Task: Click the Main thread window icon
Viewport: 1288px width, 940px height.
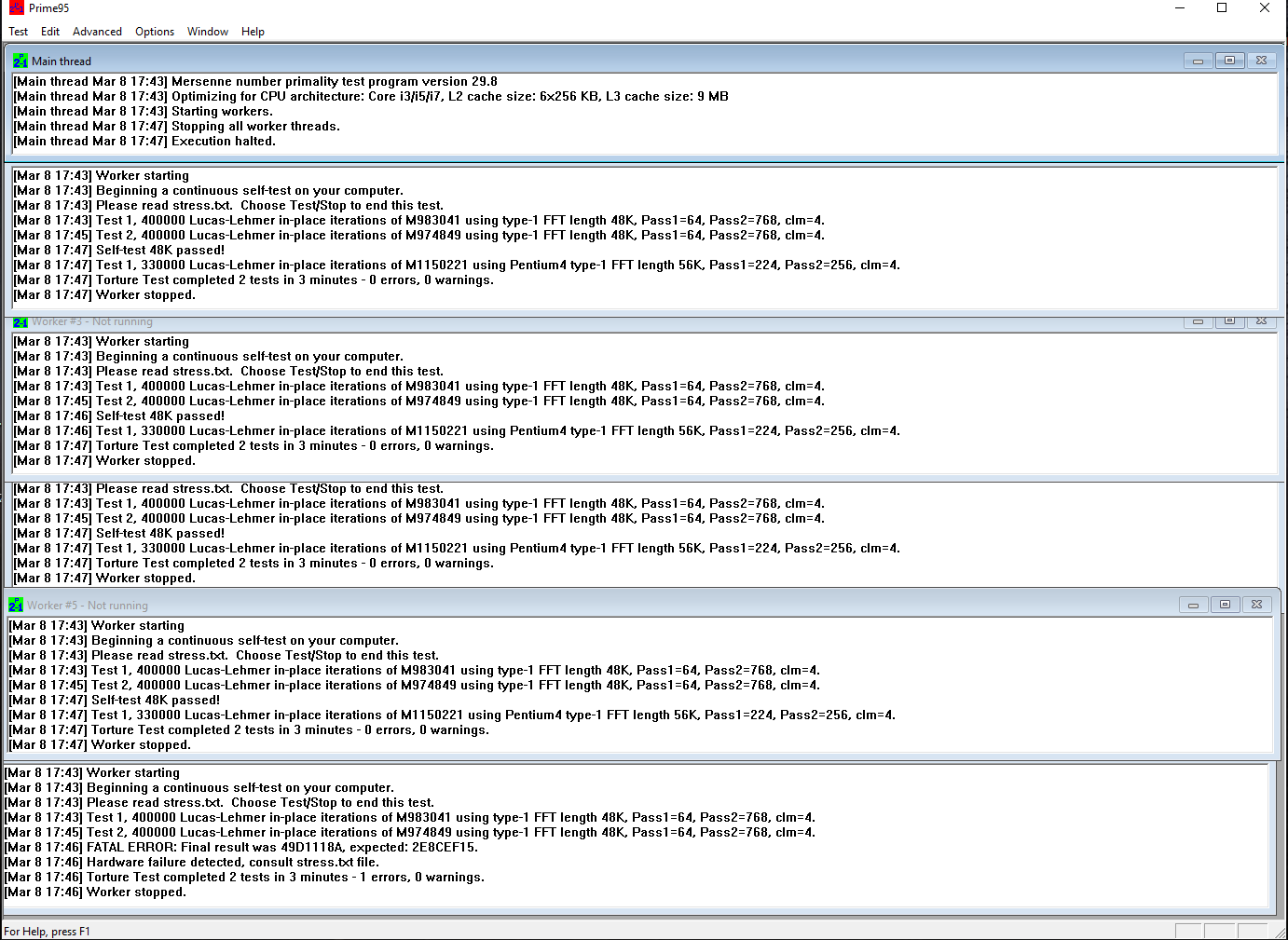Action: [21, 61]
